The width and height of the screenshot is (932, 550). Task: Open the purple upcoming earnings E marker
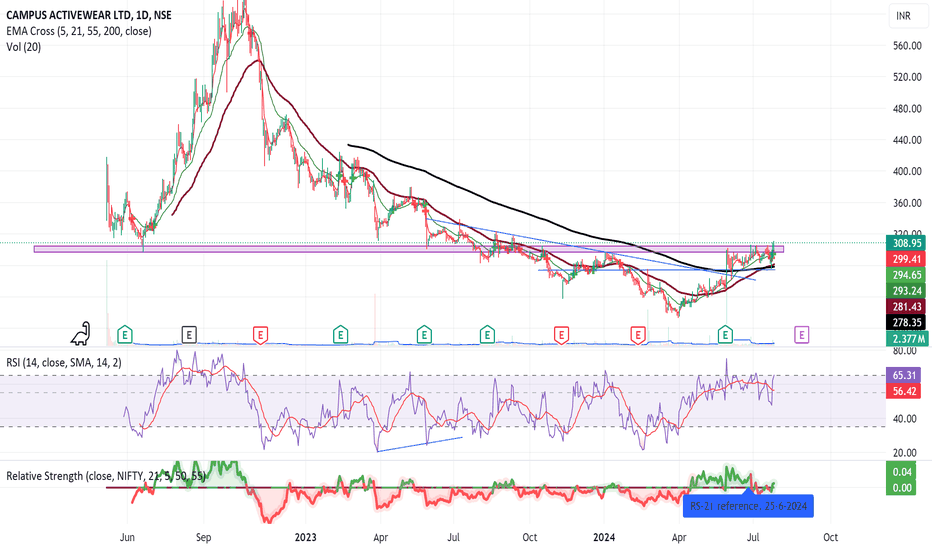point(801,335)
